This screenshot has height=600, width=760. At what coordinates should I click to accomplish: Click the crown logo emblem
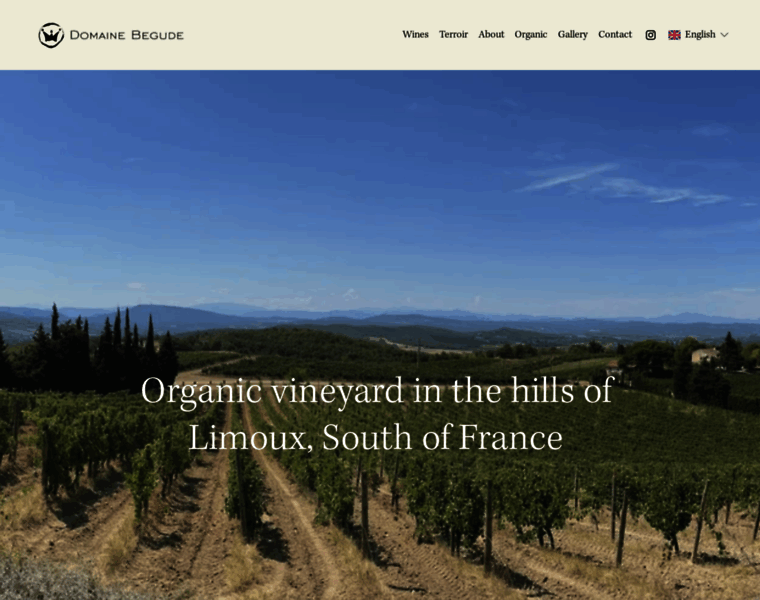pyautogui.click(x=51, y=35)
